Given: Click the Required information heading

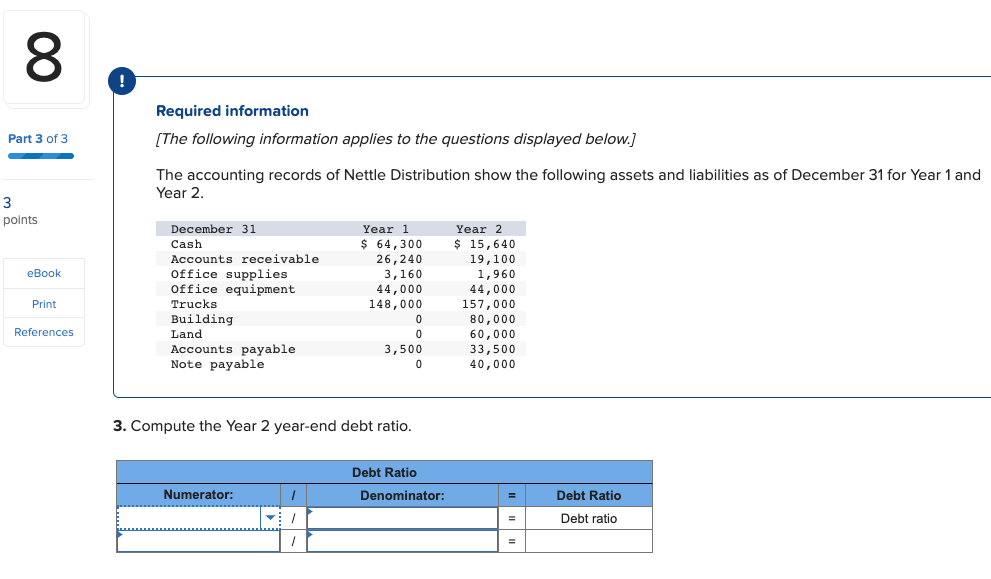Looking at the screenshot, I should (232, 110).
